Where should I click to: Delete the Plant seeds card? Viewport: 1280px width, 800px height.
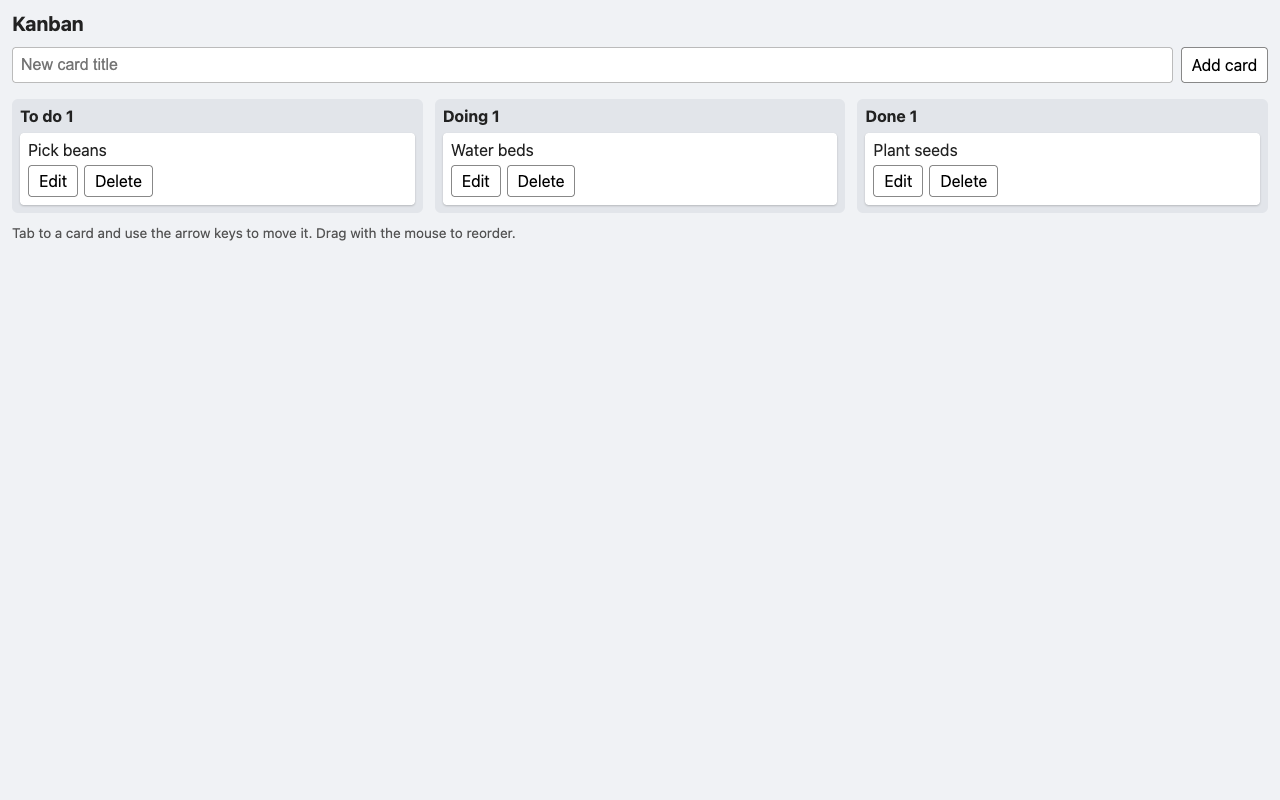click(963, 181)
